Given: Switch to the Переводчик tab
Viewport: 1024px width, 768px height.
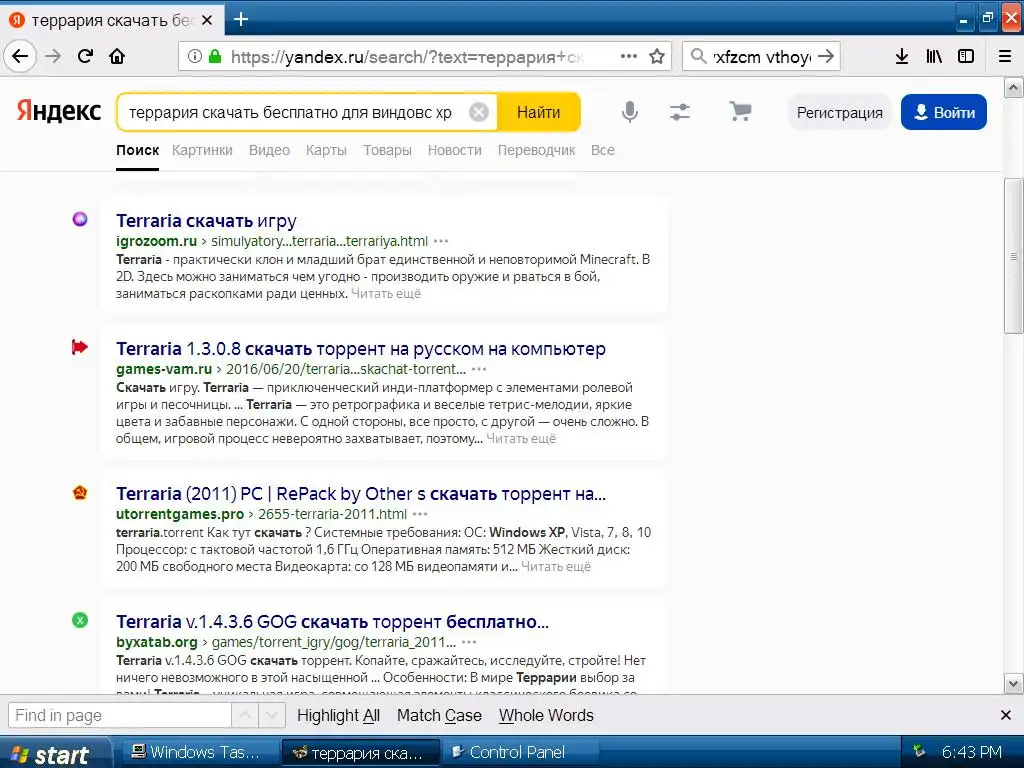Looking at the screenshot, I should (x=536, y=150).
